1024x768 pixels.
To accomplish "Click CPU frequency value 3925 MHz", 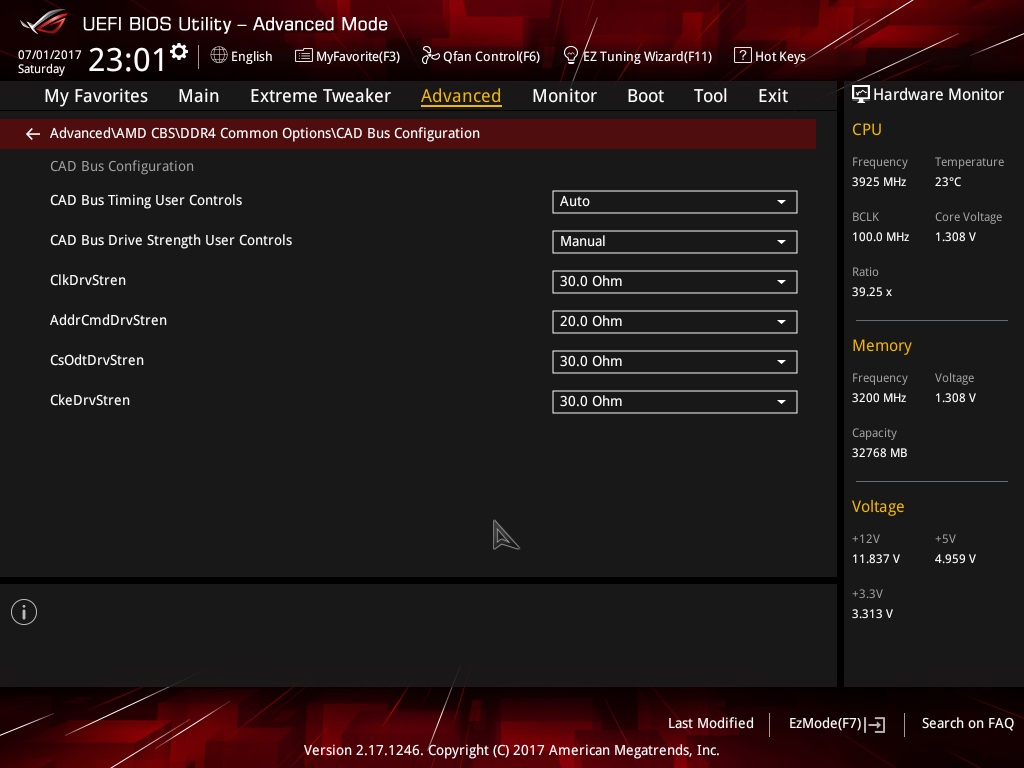I will point(879,182).
